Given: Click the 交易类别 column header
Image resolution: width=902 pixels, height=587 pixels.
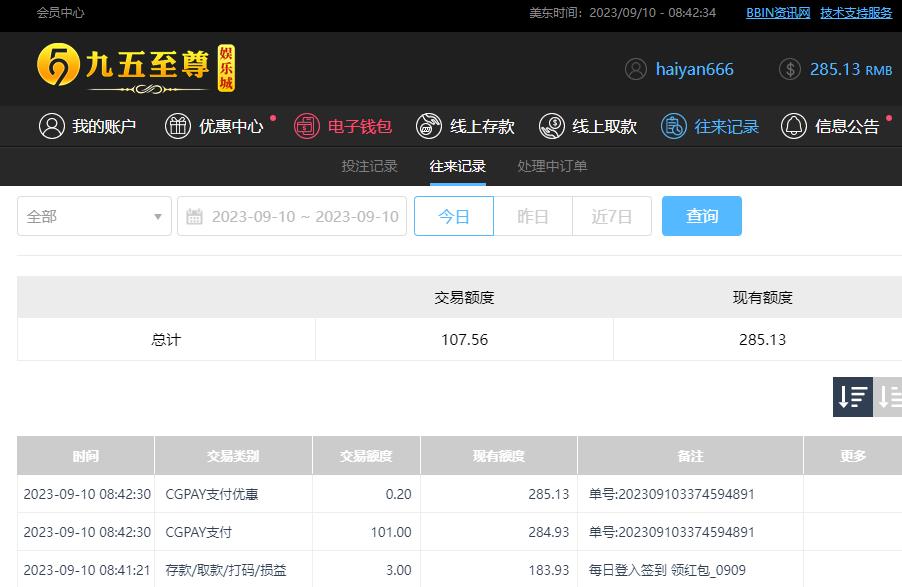Looking at the screenshot, I should click(x=233, y=456).
